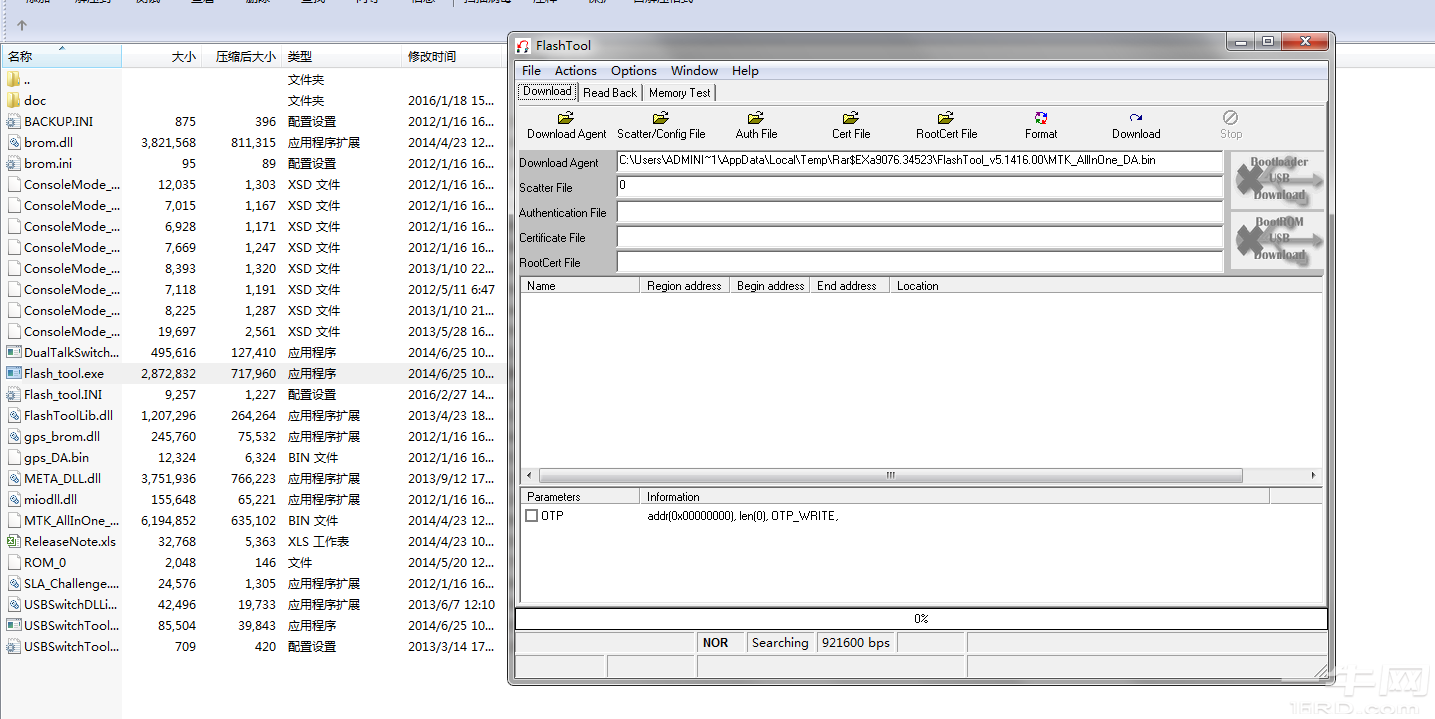Start flashing with the Download icon
This screenshot has height=719, width=1435.
[x=1136, y=125]
